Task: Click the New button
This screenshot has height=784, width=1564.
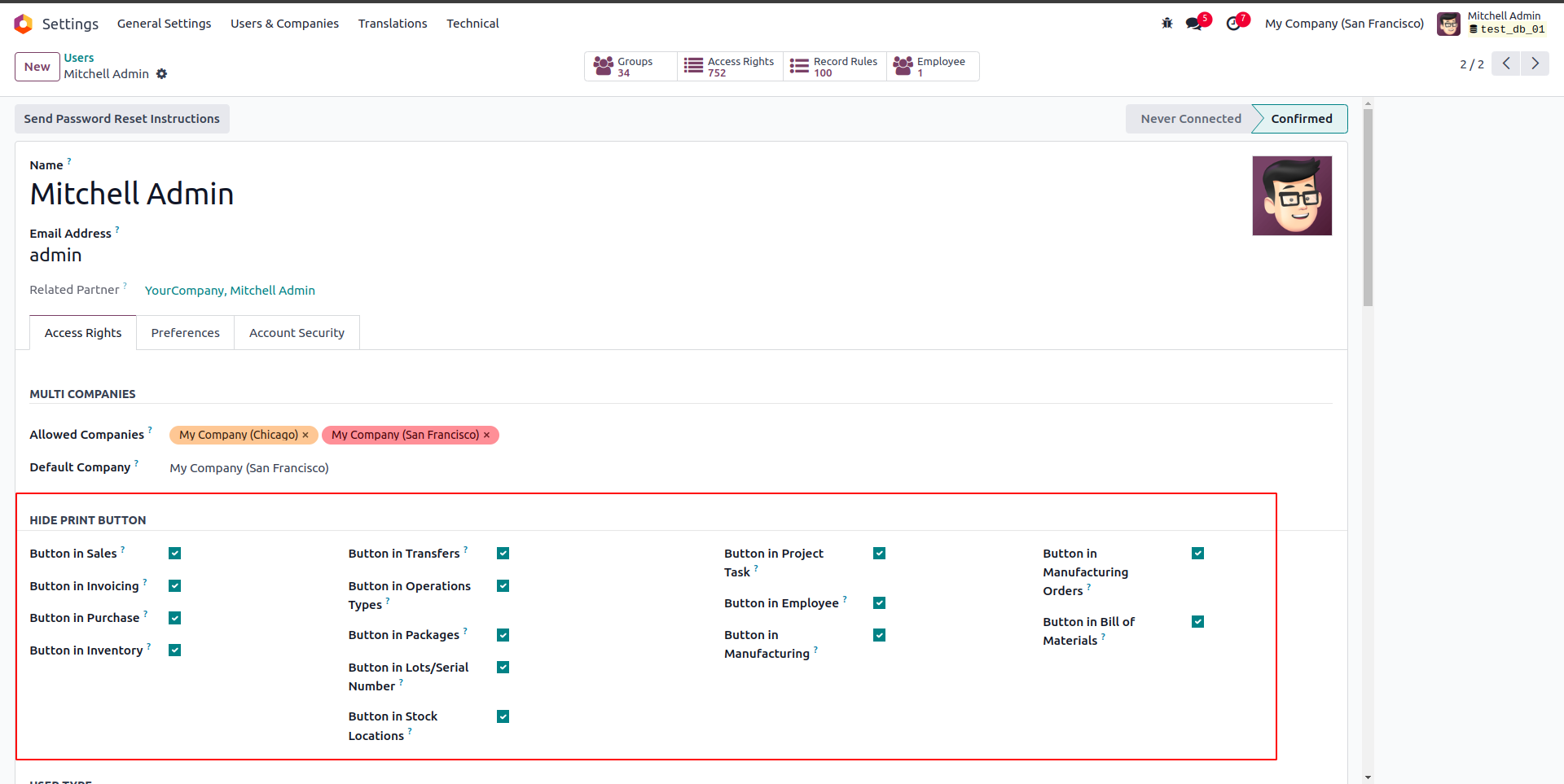Action: [37, 67]
